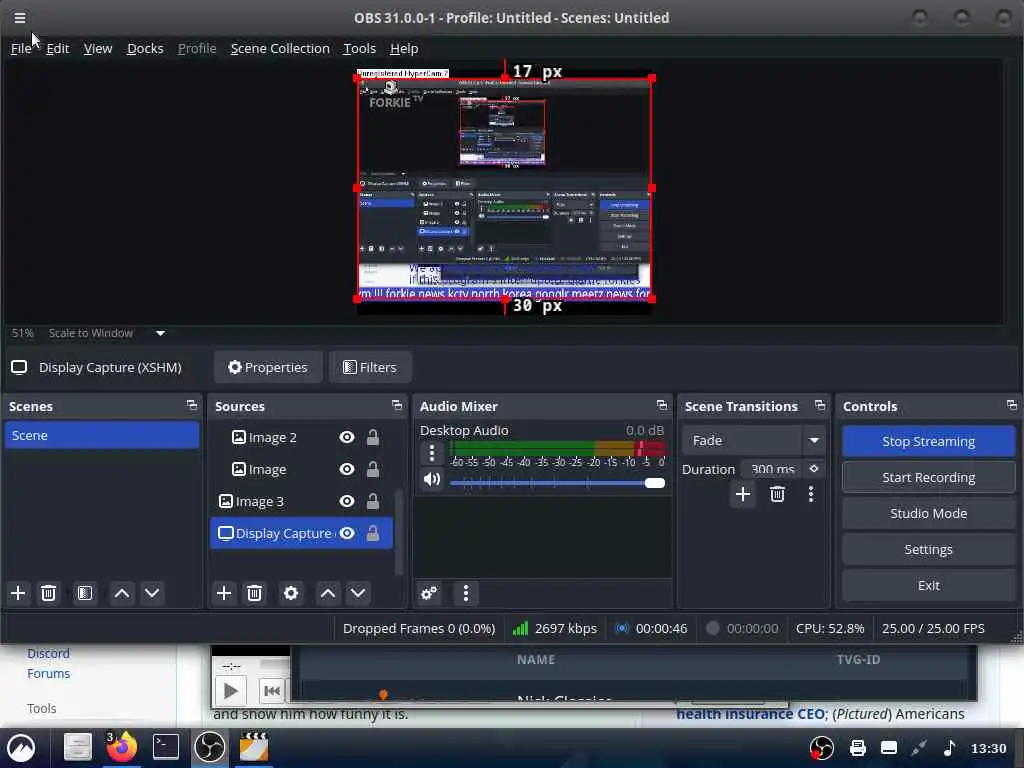1024x768 pixels.
Task: Move source down with arrow icon
Action: coord(358,593)
